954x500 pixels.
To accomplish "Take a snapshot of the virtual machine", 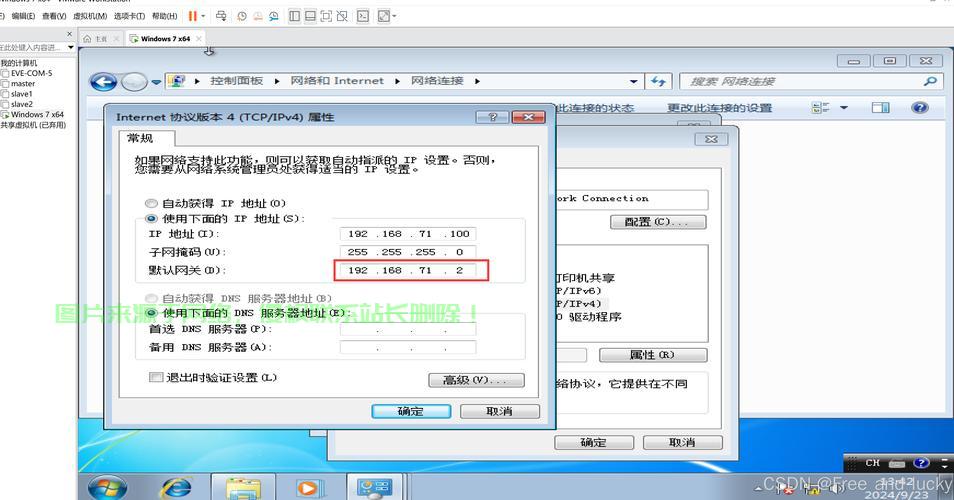I will [242, 16].
